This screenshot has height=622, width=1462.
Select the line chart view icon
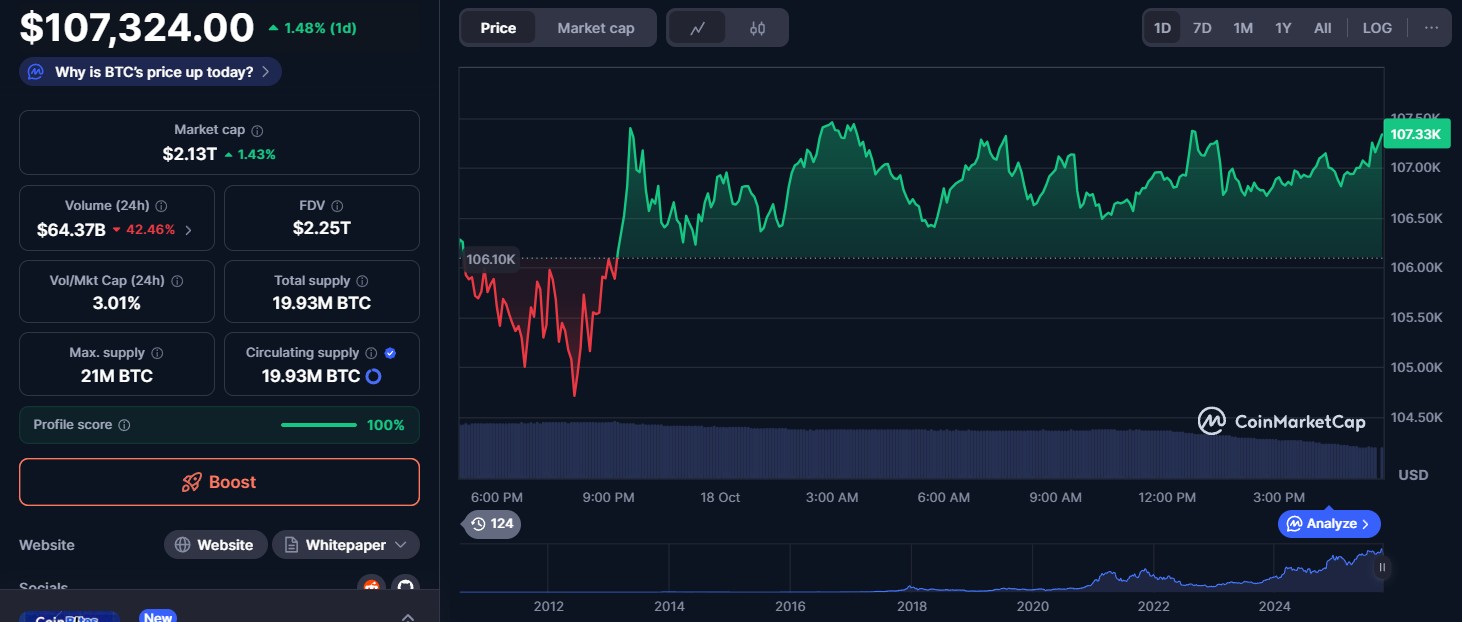click(x=698, y=28)
